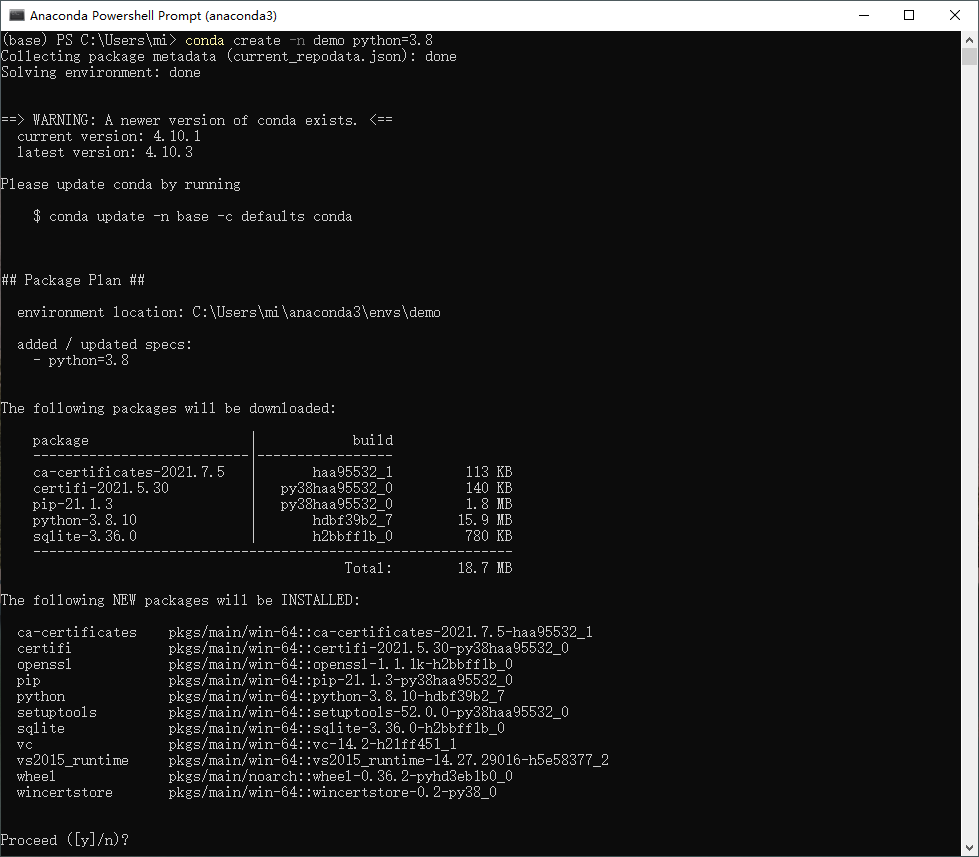The height and width of the screenshot is (857, 979).
Task: Click the empty vertical scrollbar track
Action: click(x=969, y=450)
